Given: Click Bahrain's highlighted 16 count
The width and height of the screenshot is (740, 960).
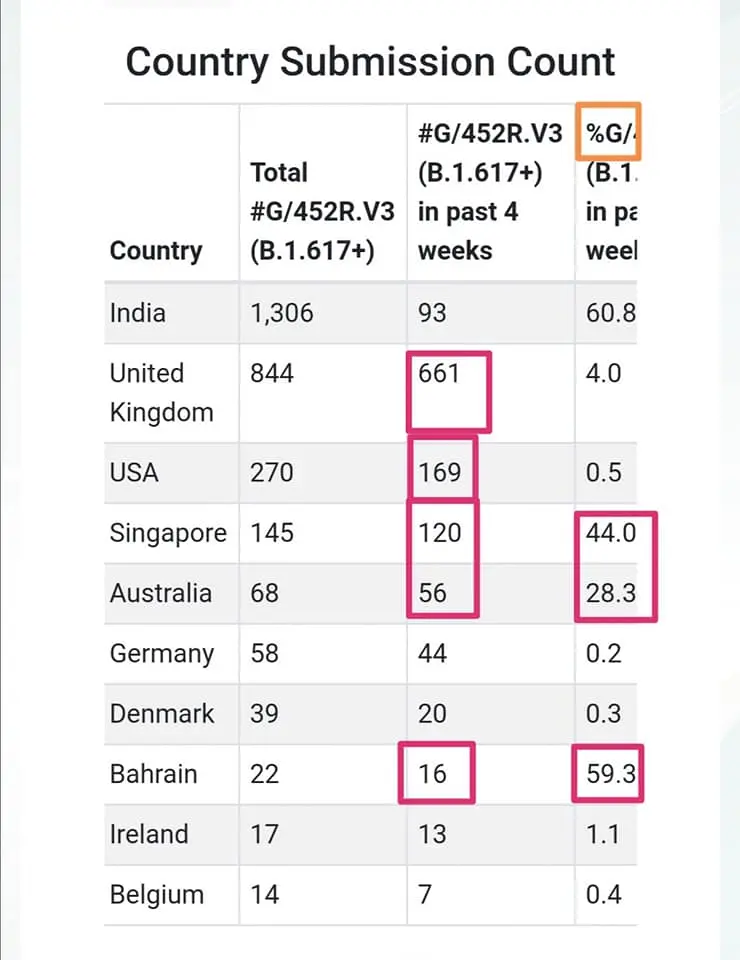Looking at the screenshot, I should pyautogui.click(x=433, y=774).
